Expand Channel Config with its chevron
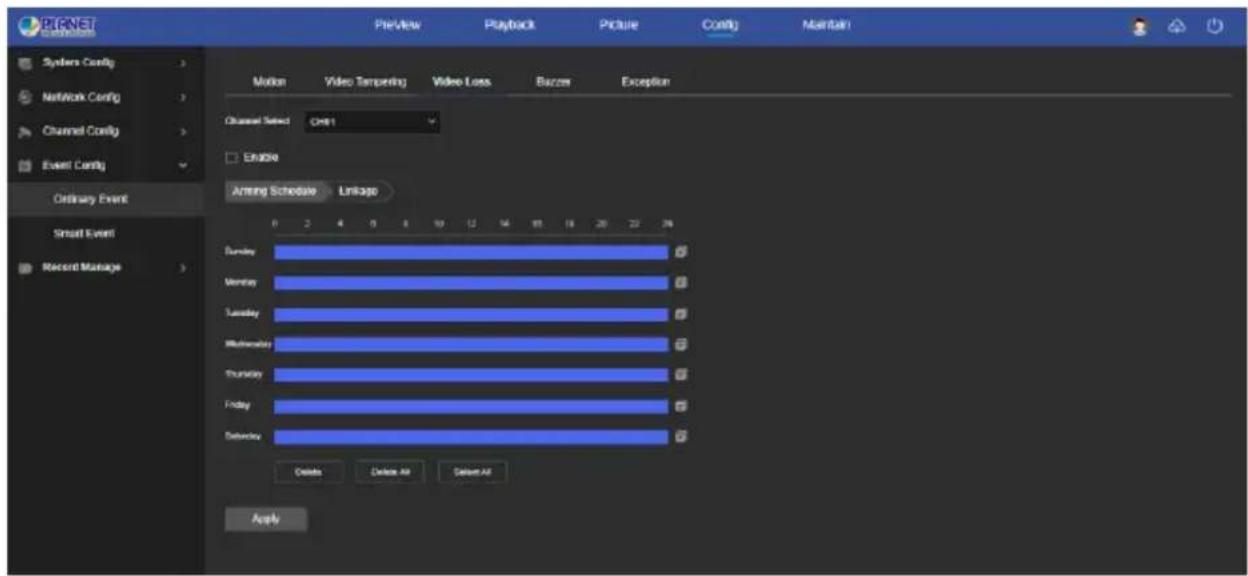Viewport: 1248px width, 576px height. pos(183,131)
